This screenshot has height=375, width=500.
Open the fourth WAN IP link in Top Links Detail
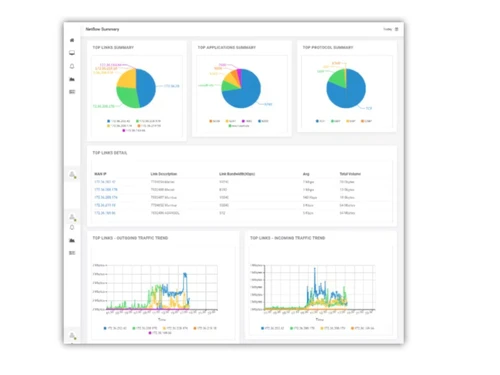pos(105,205)
